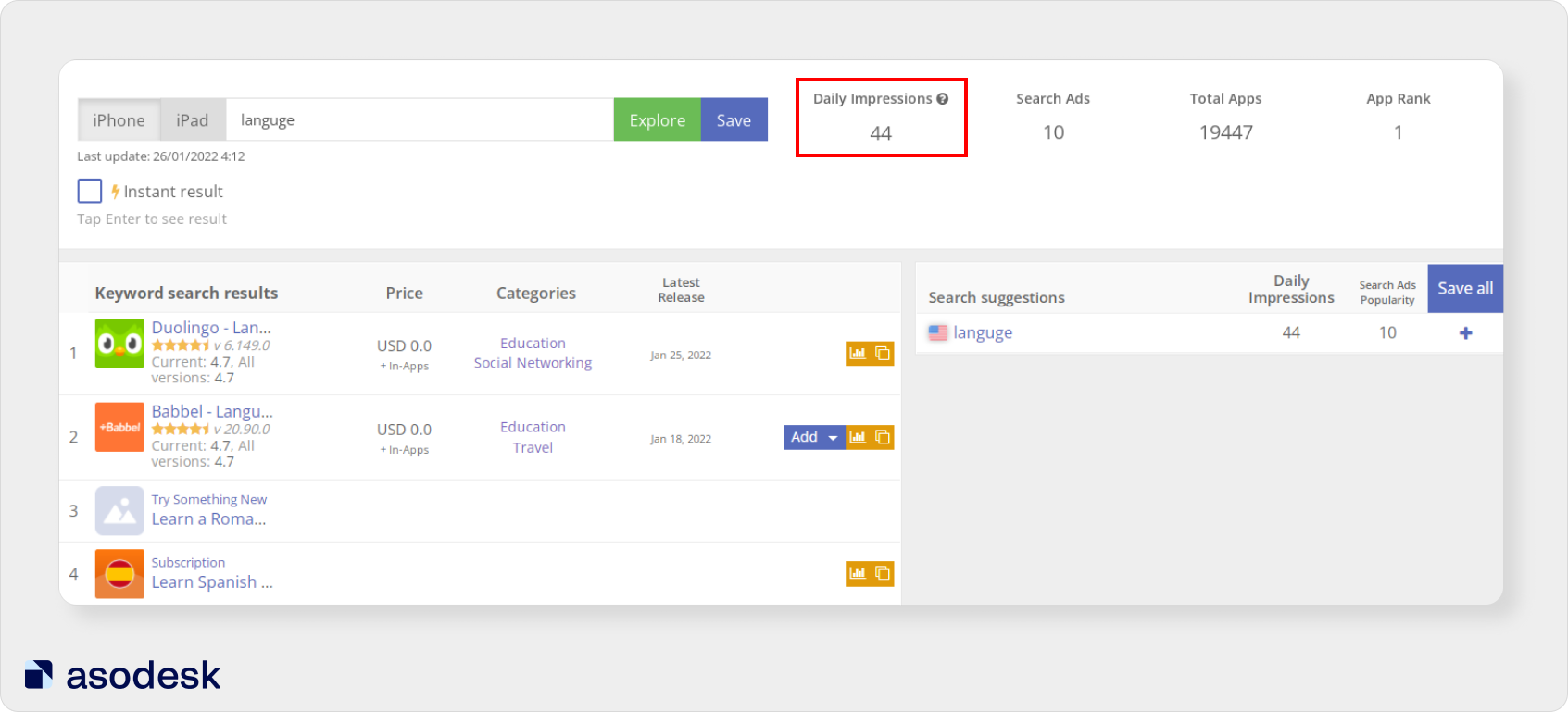
Task: Click the Jan 18, 2022 release date
Action: [x=681, y=439]
